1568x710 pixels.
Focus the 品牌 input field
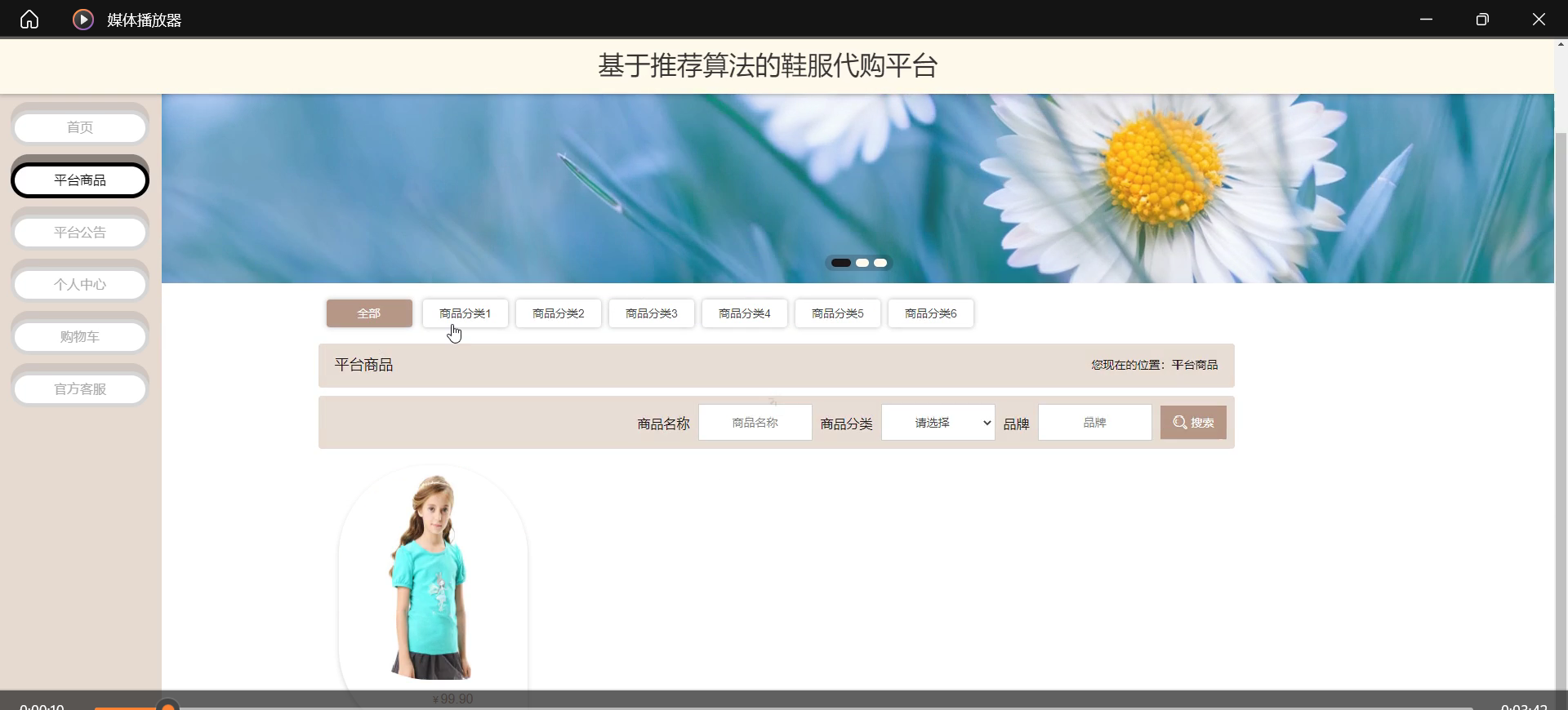tap(1095, 423)
